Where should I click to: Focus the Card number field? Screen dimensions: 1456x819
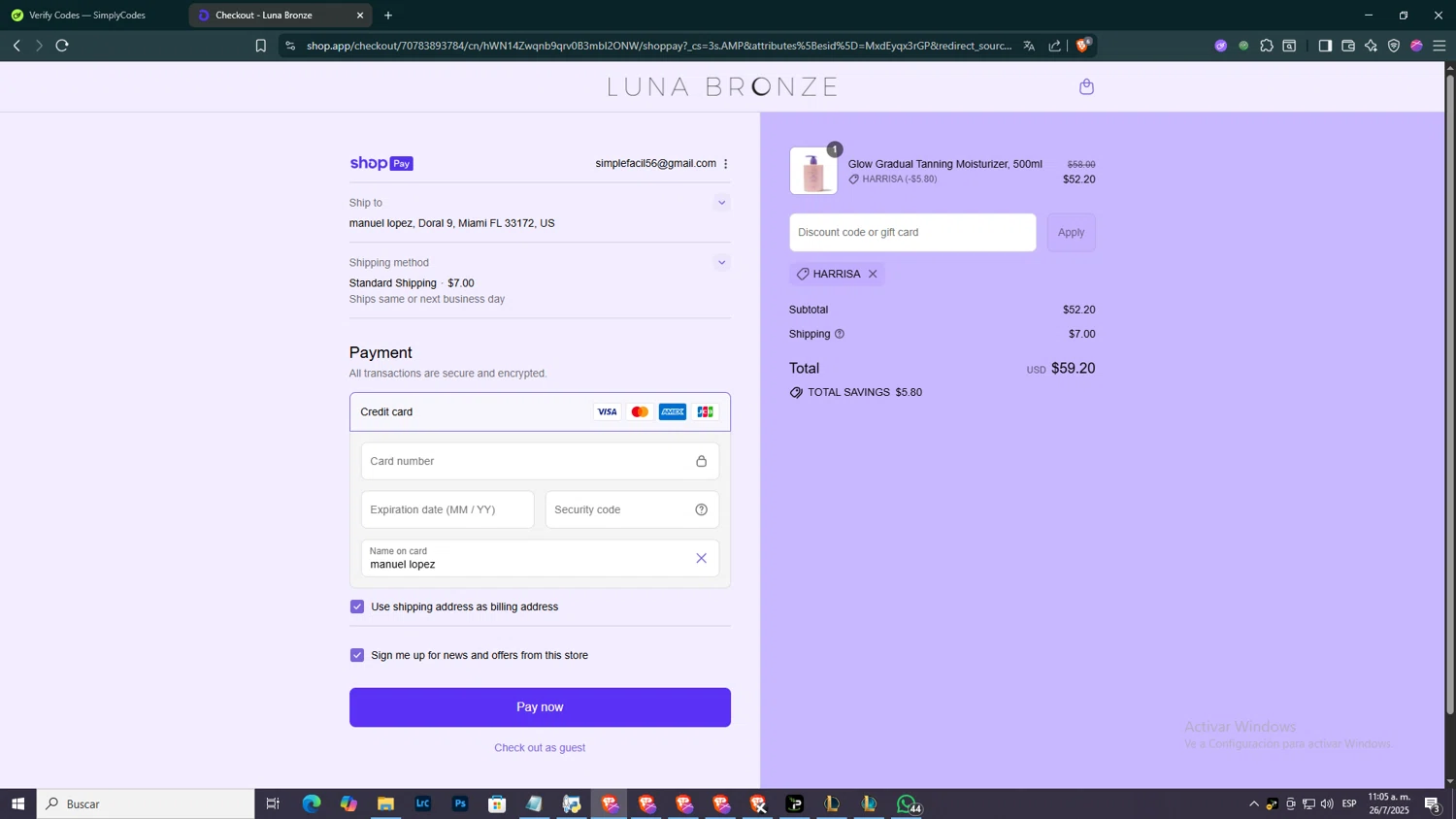point(540,461)
